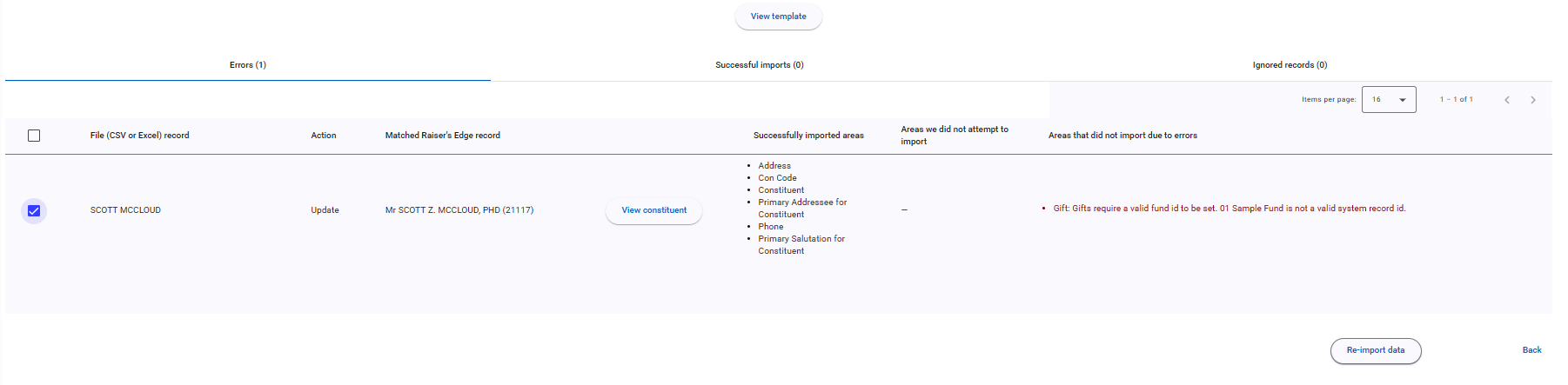Select the Ignored records (0) tab
This screenshot has width=1568, height=385.
[x=1289, y=65]
